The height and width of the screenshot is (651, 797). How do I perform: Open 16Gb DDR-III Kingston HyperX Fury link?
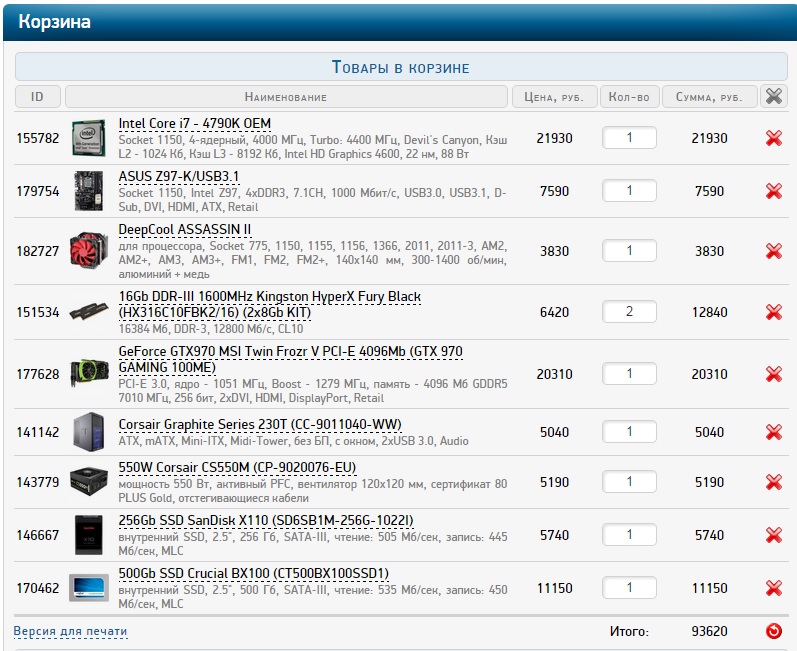(x=270, y=304)
